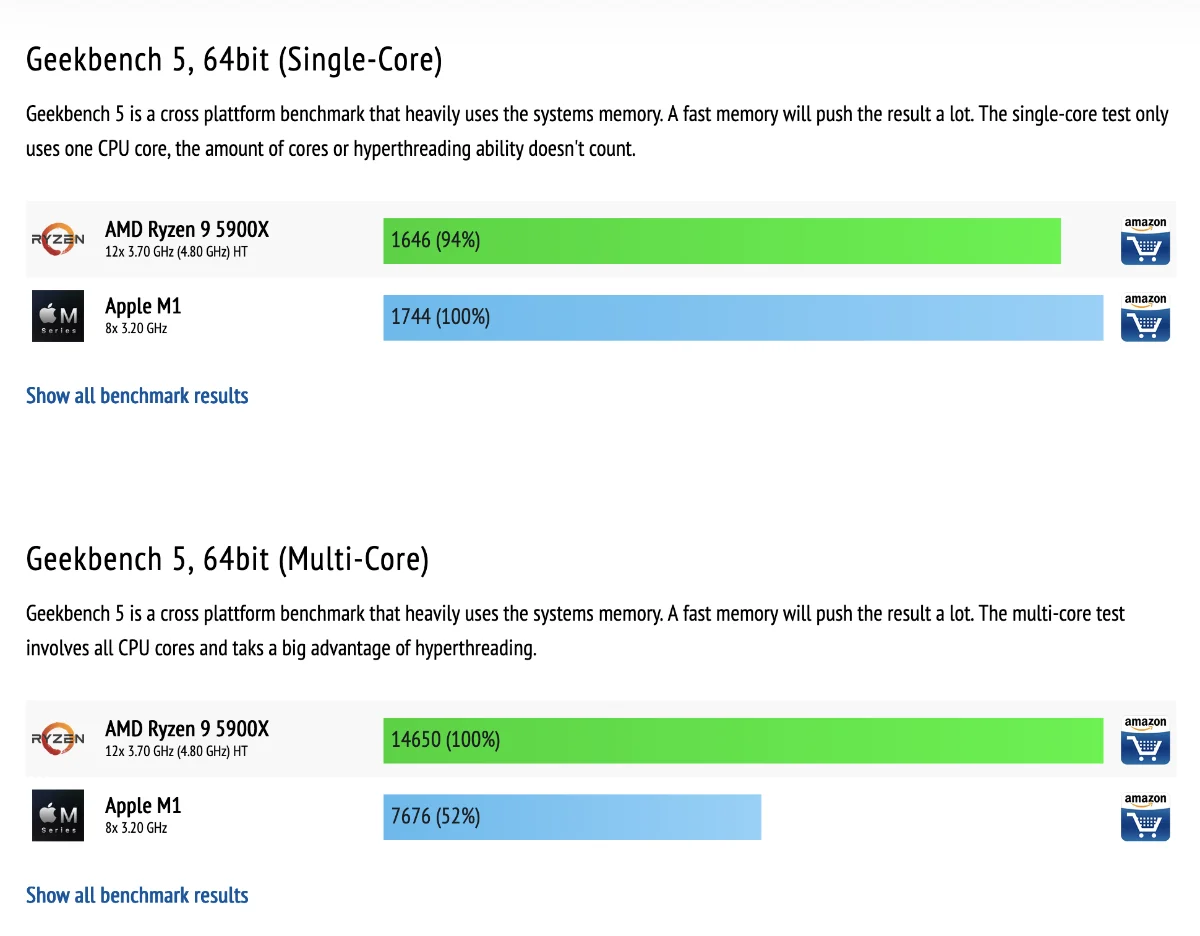
Task: Click the green 14650 (100%) score bar
Action: pos(743,740)
